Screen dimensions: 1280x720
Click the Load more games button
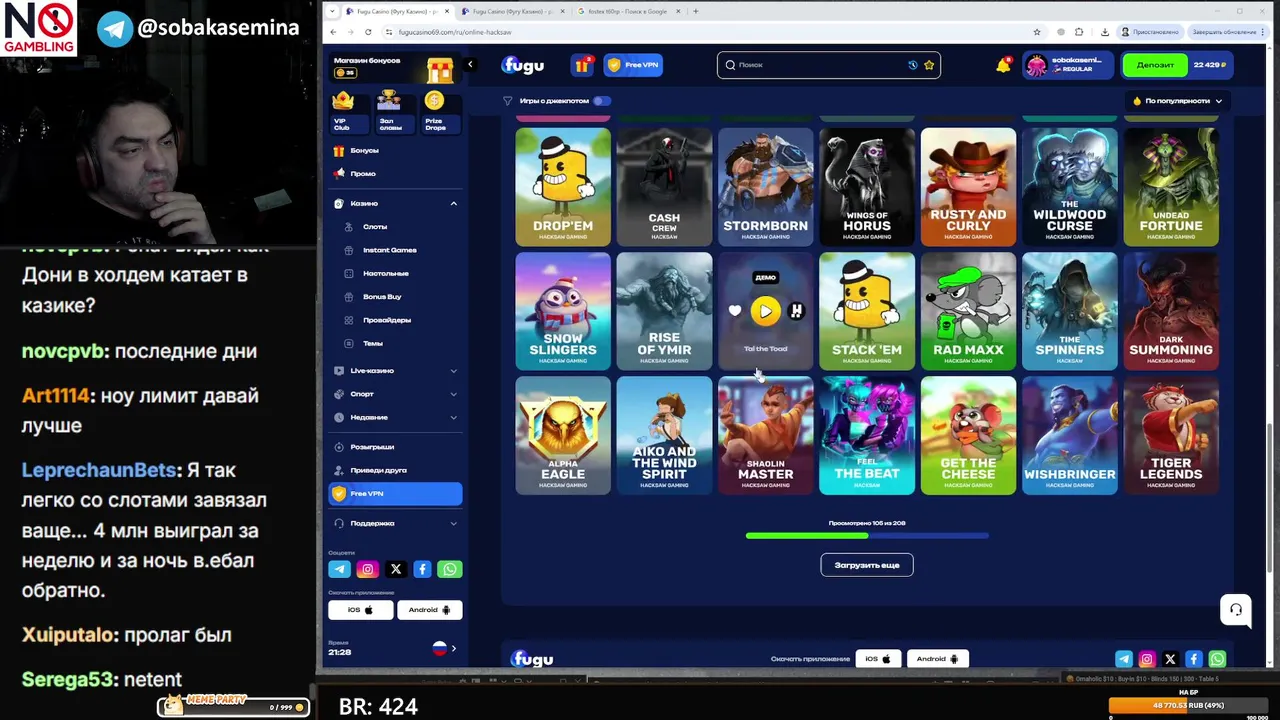(867, 565)
